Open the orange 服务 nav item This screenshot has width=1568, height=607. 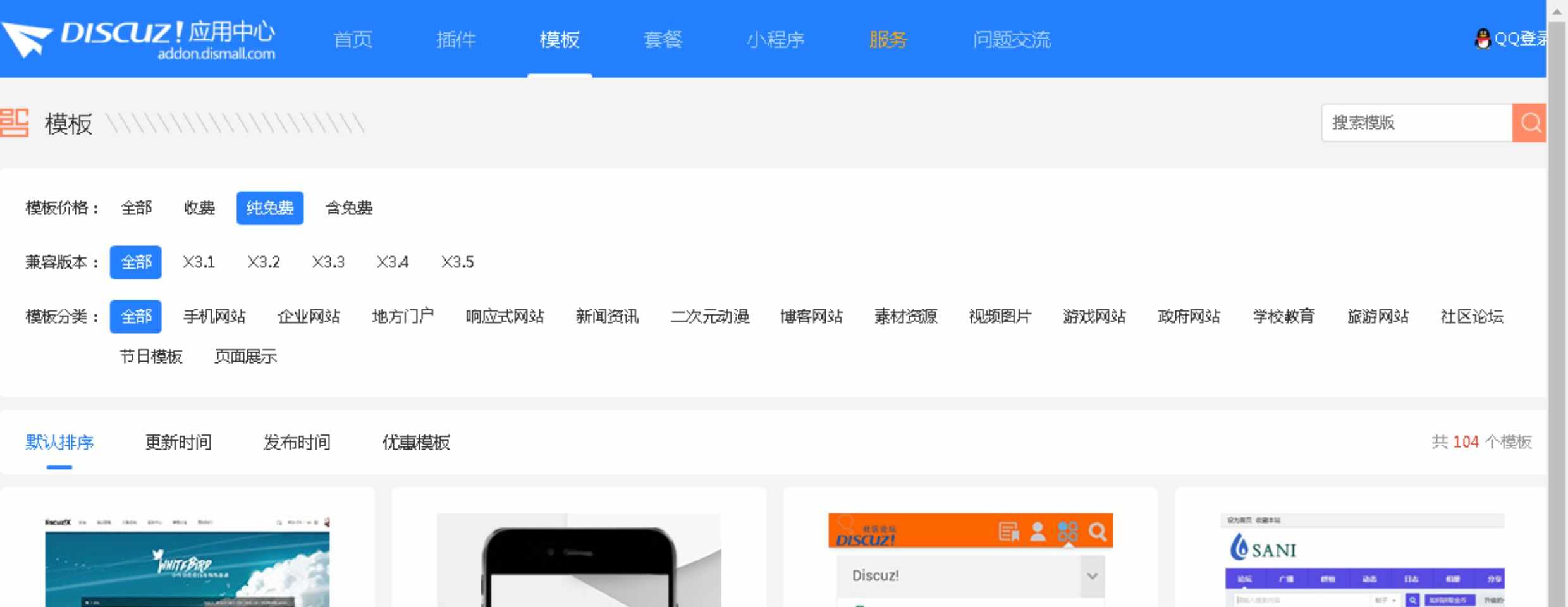click(x=888, y=39)
